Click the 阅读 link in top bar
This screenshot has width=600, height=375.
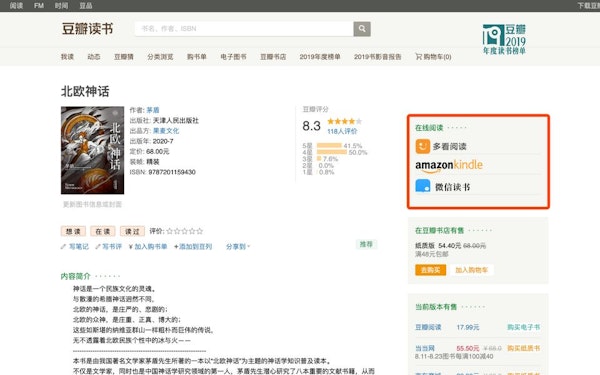pyautogui.click(x=16, y=5)
